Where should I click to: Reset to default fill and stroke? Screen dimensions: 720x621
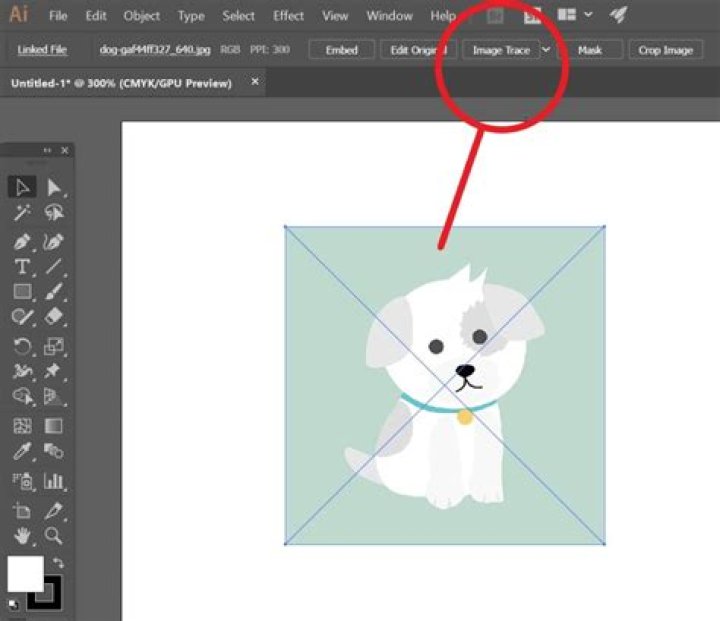coord(13,604)
